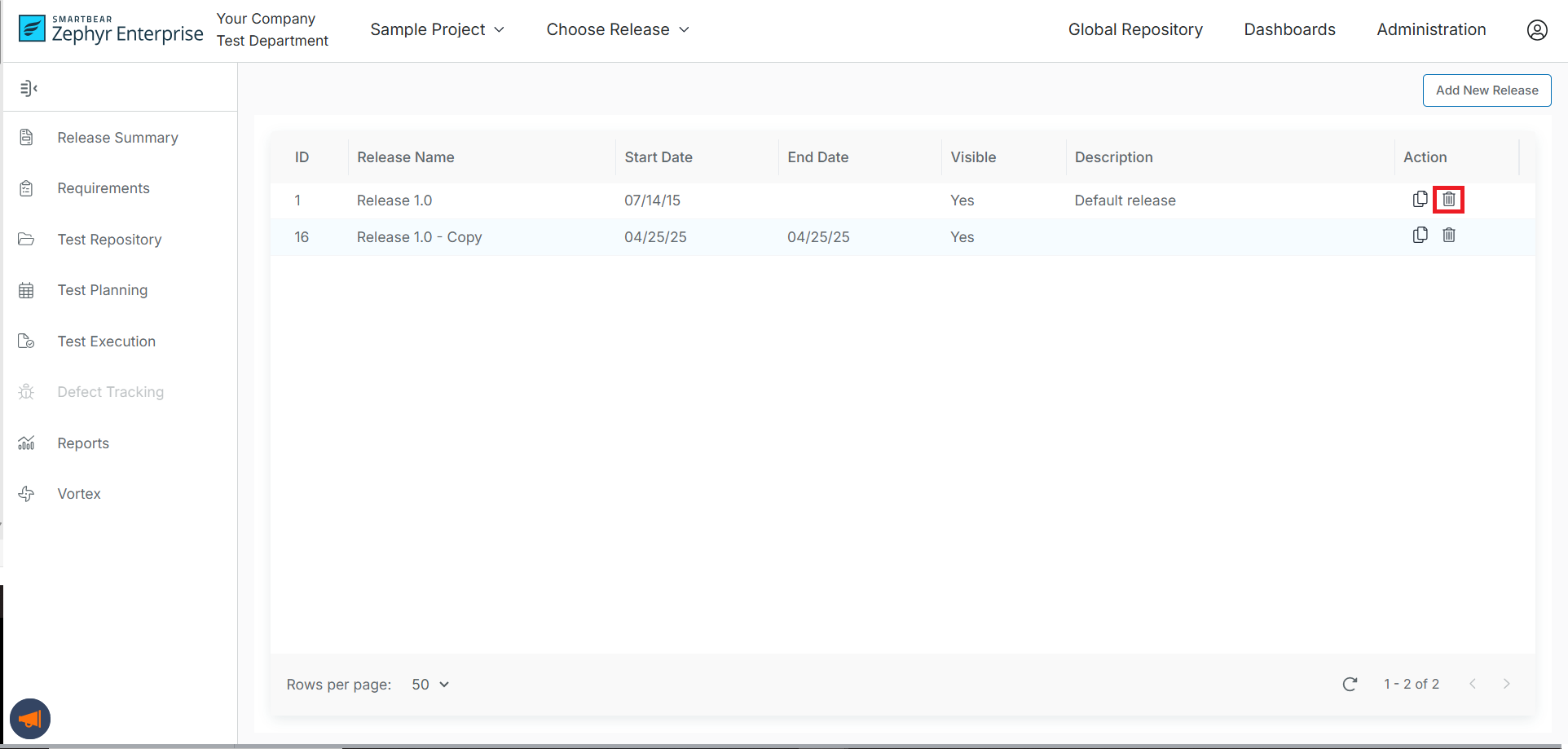1568x749 pixels.
Task: Go to the Dashboards menu item
Action: click(x=1289, y=30)
